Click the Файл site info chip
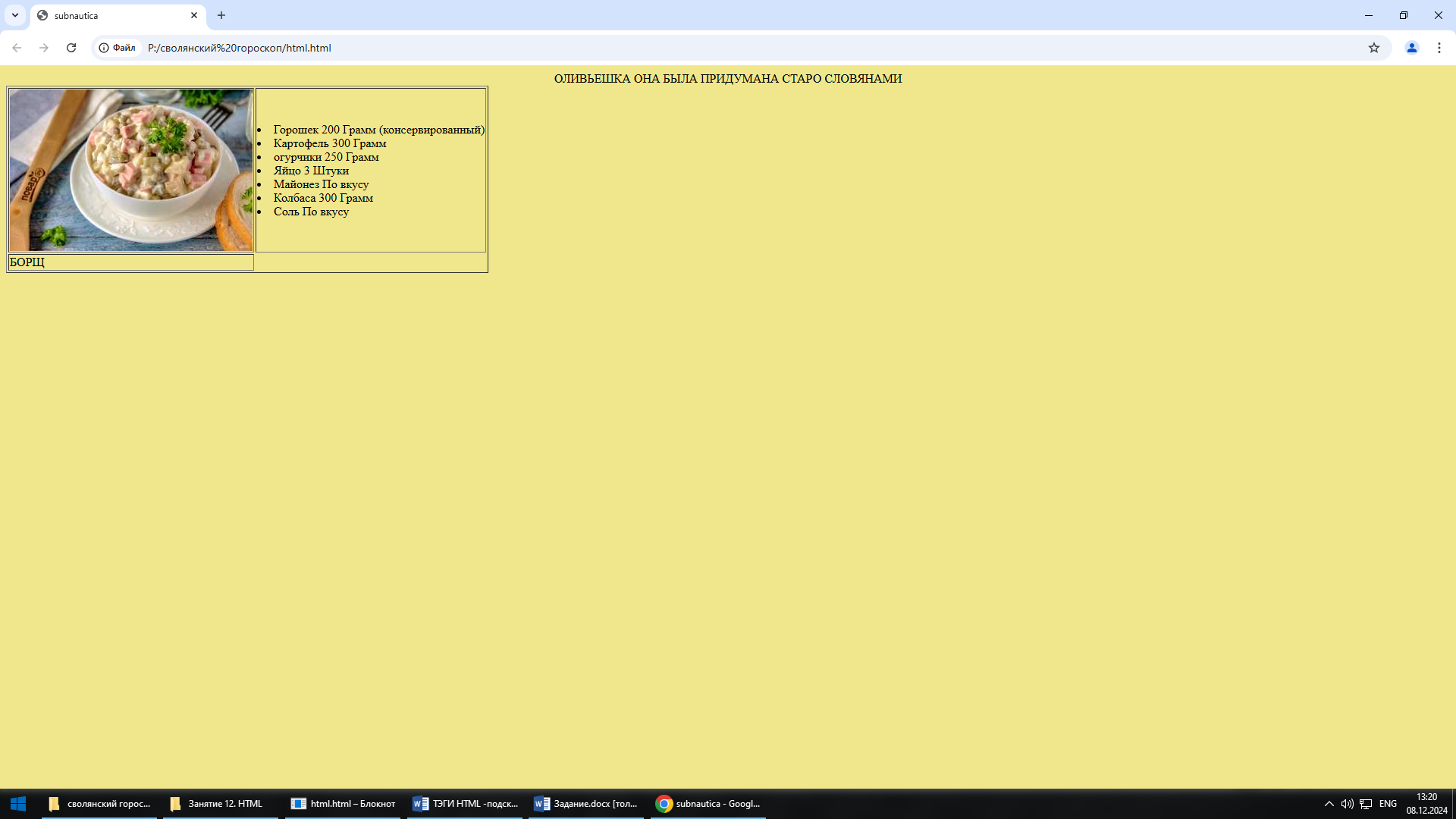 [x=118, y=48]
